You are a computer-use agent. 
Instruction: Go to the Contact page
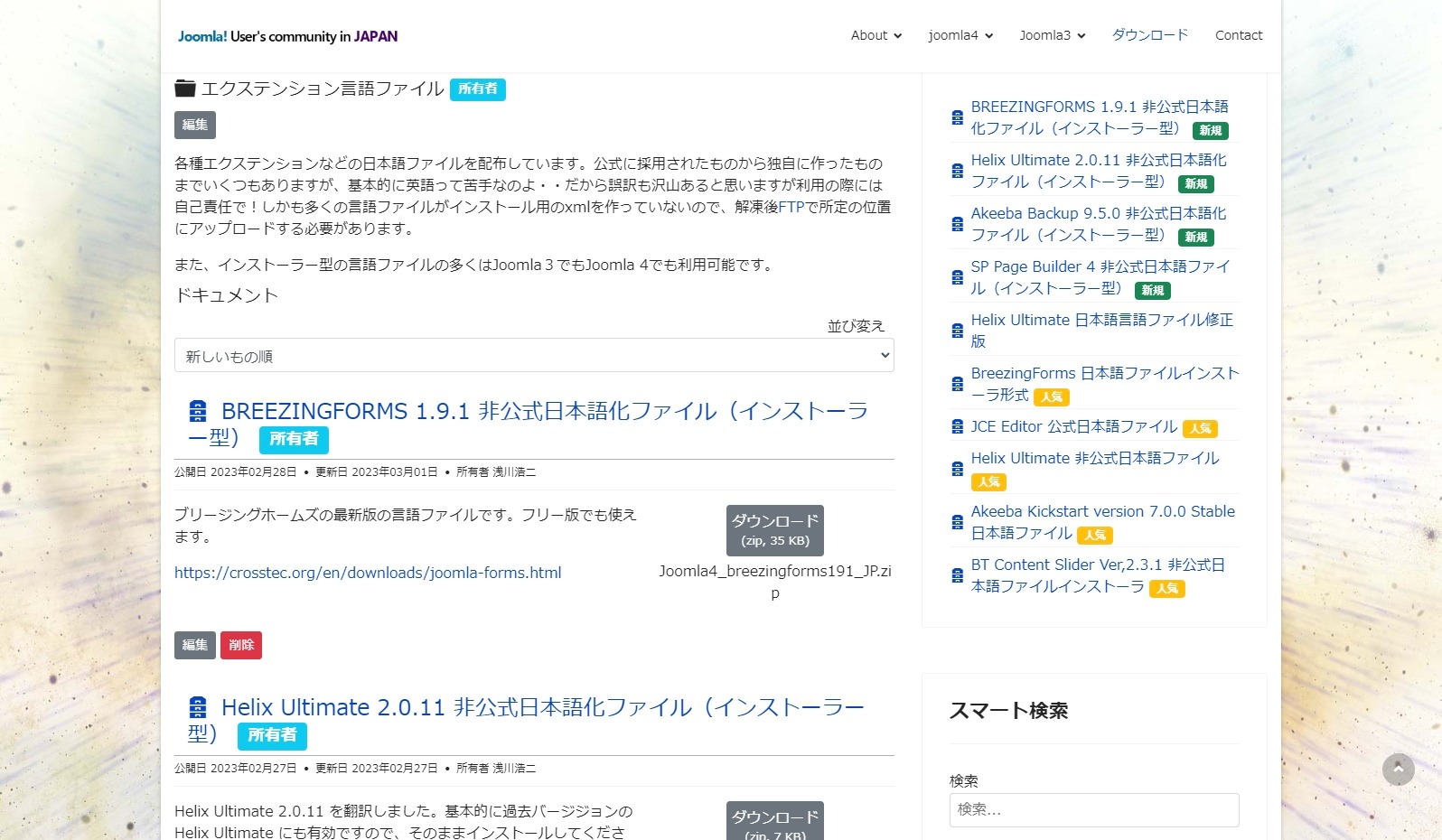[1239, 35]
